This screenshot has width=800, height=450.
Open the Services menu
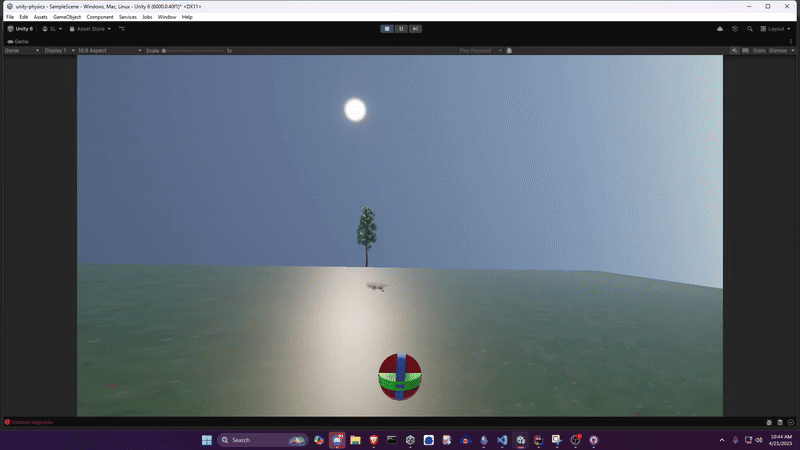tap(128, 17)
